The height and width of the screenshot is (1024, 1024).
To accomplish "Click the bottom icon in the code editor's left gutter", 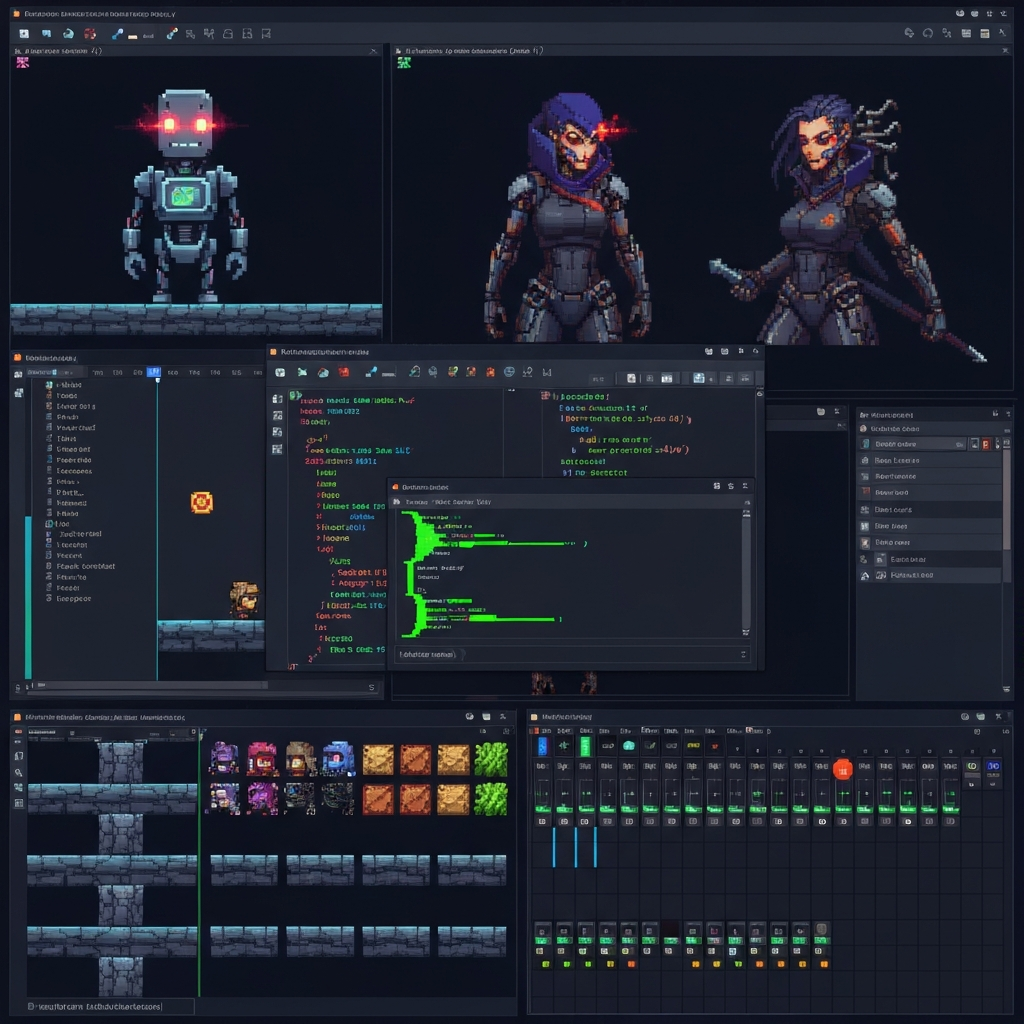I will point(278,449).
